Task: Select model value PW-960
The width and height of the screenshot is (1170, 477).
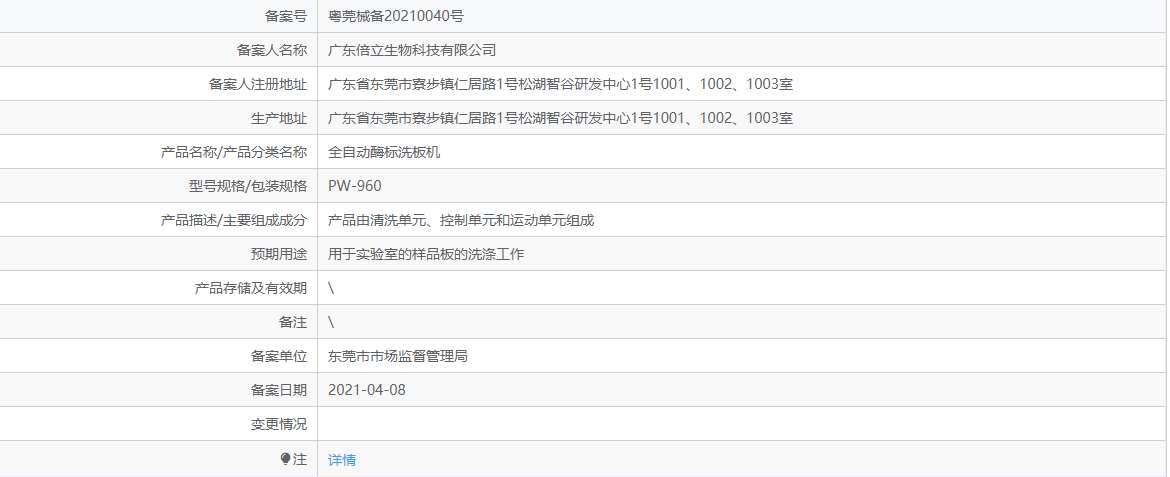Action: (x=354, y=186)
